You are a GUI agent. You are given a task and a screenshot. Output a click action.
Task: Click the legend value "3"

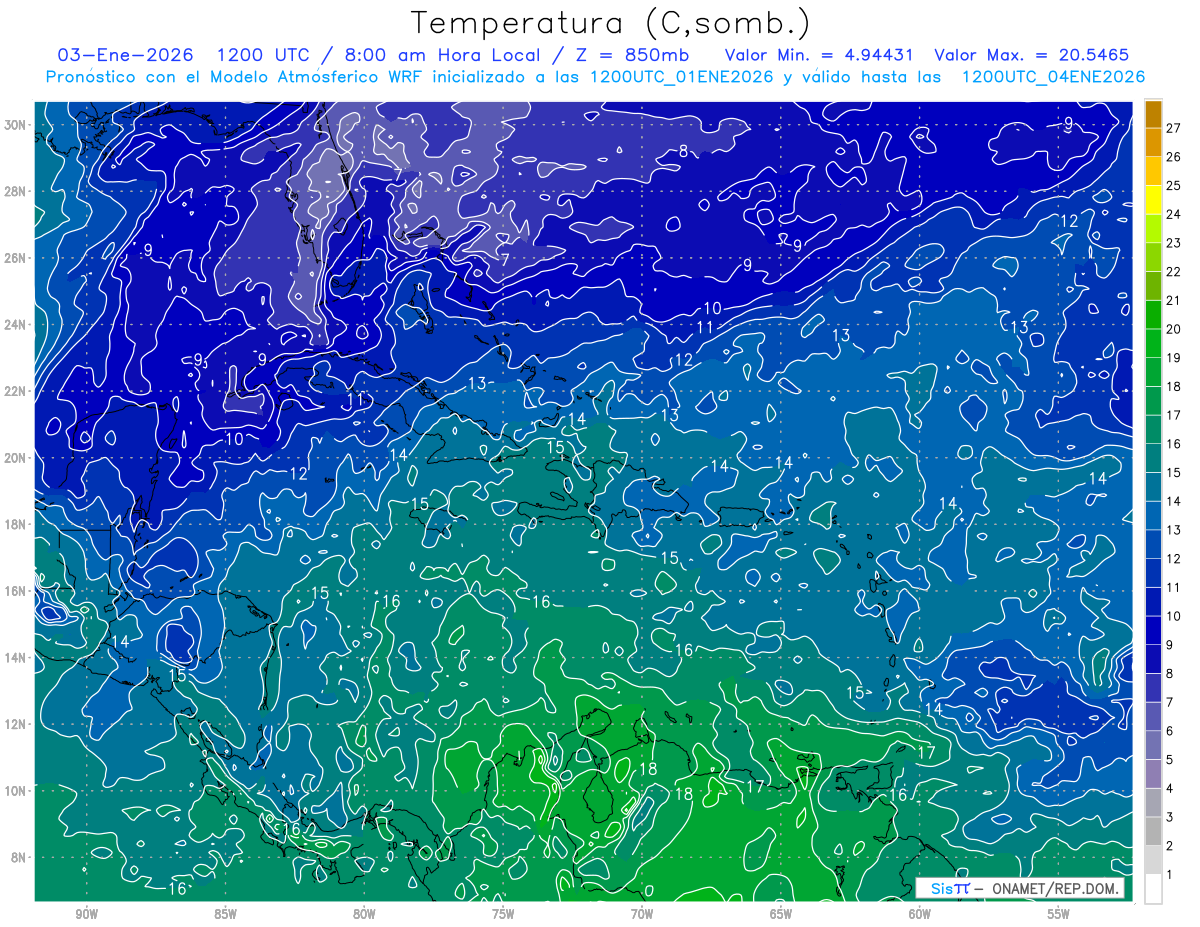[1169, 818]
